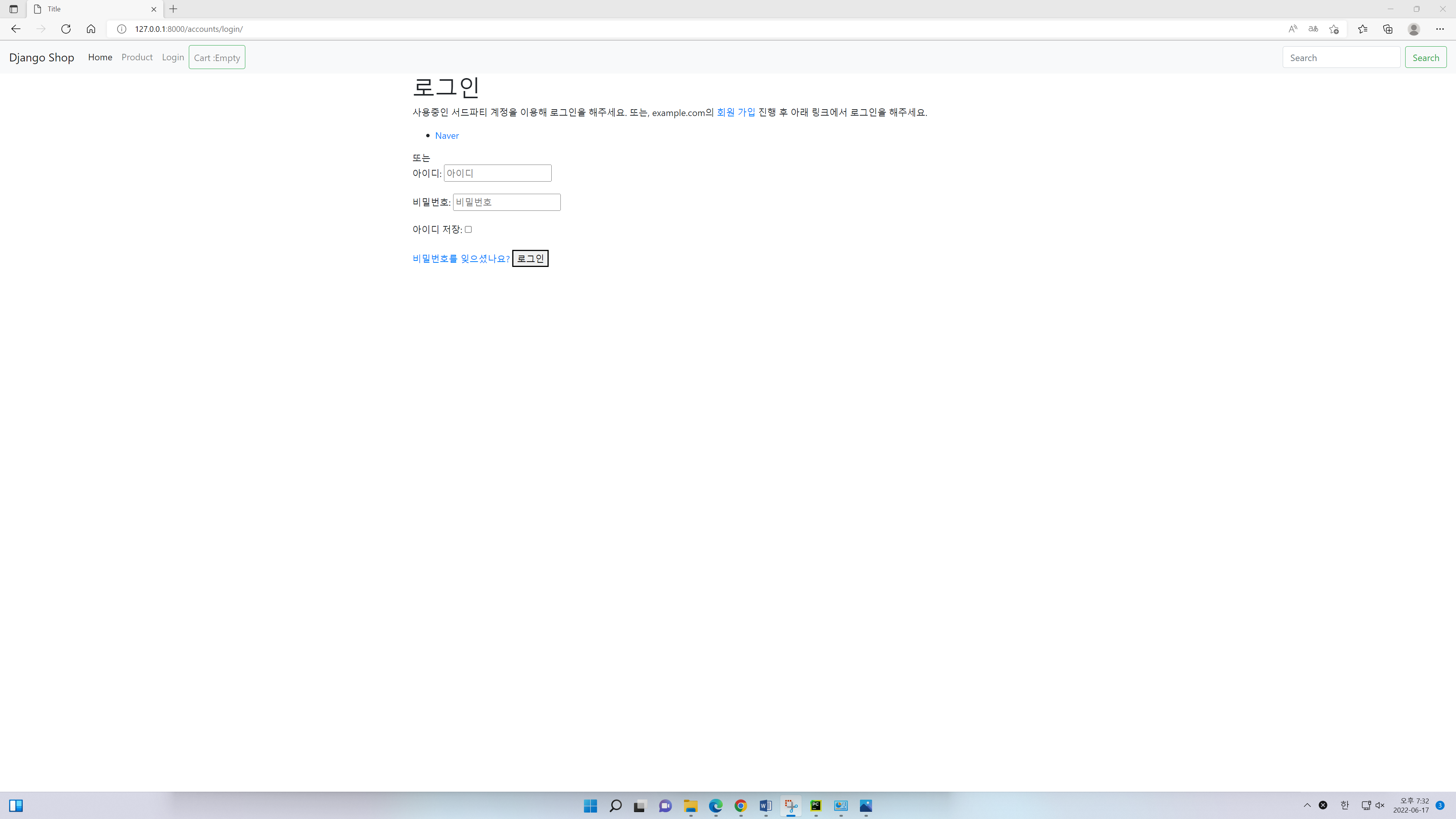Click inside the 아이디 input field

(497, 173)
